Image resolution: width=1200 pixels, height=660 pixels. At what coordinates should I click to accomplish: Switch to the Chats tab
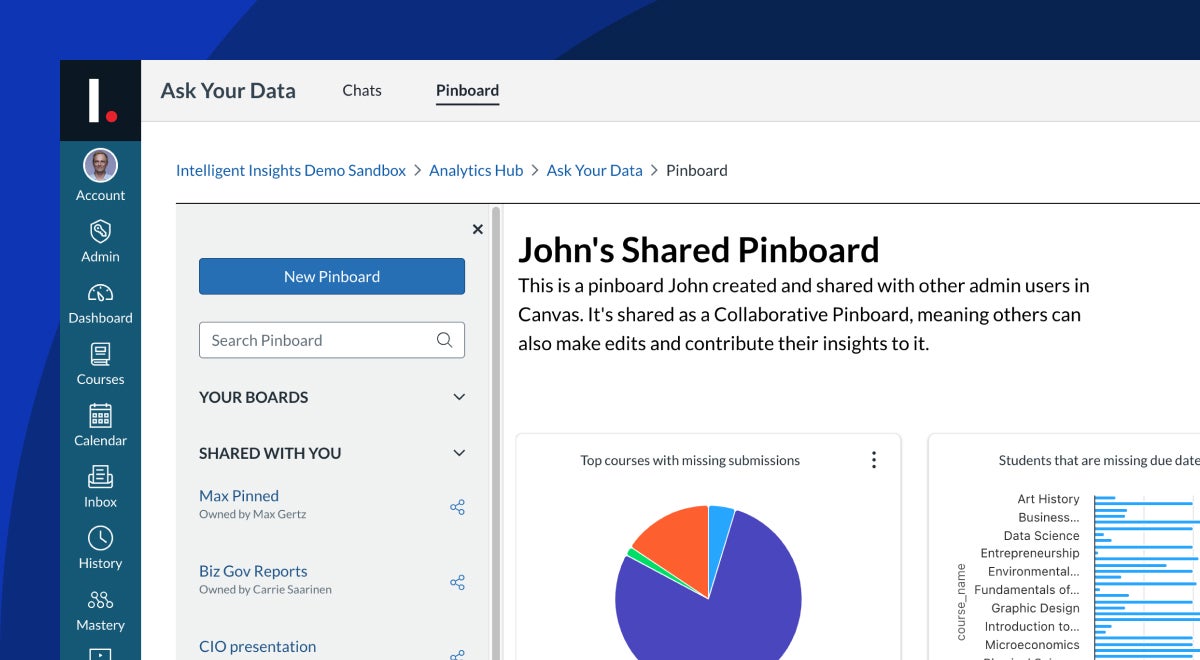click(x=361, y=90)
